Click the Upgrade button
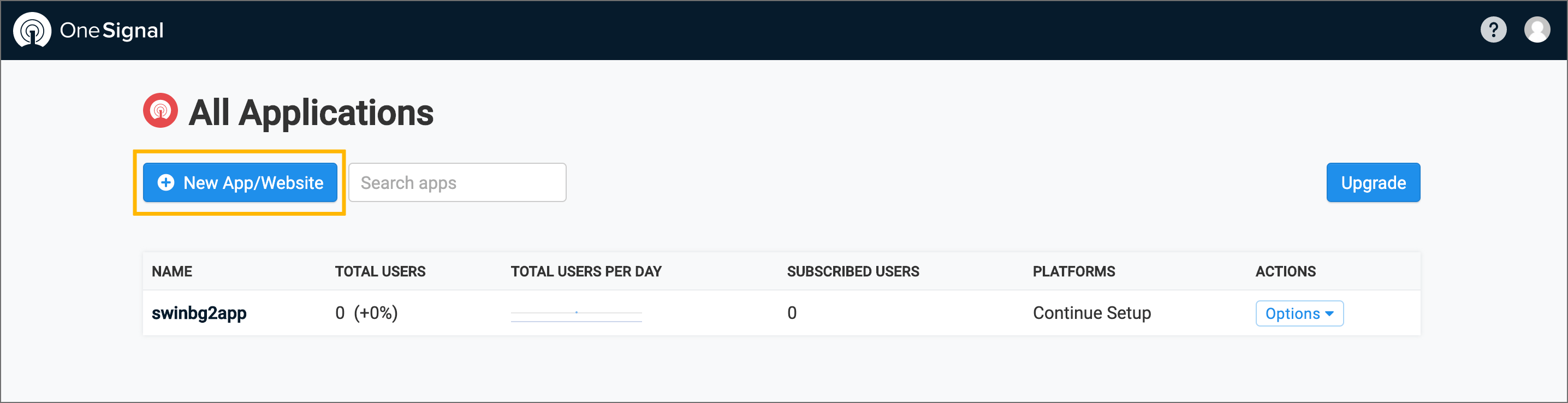Screen dimensions: 1568x403 tap(1373, 182)
